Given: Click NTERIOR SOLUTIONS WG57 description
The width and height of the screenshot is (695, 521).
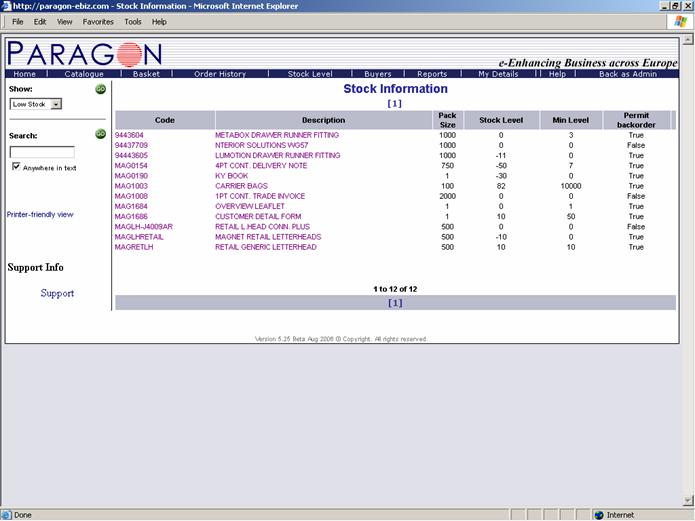Looking at the screenshot, I should (262, 145).
